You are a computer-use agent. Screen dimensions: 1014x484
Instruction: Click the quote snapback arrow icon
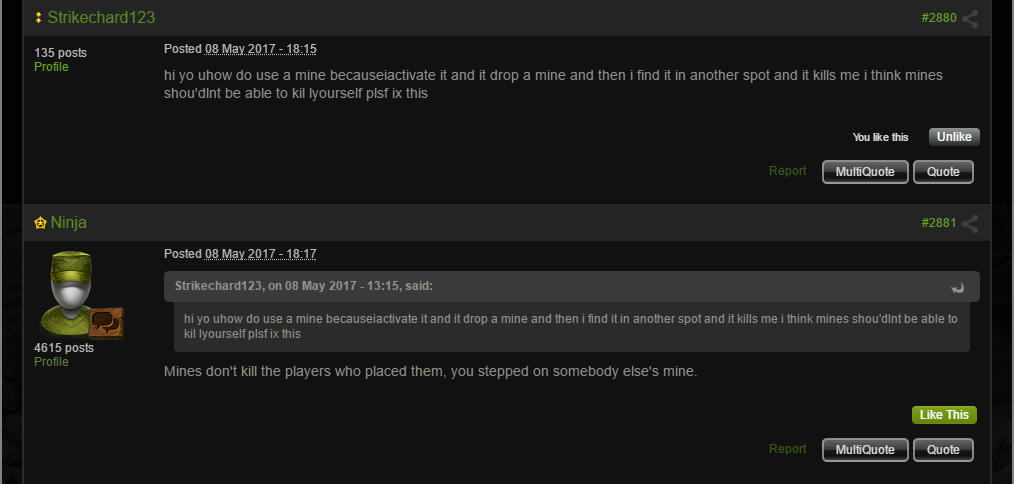point(958,288)
